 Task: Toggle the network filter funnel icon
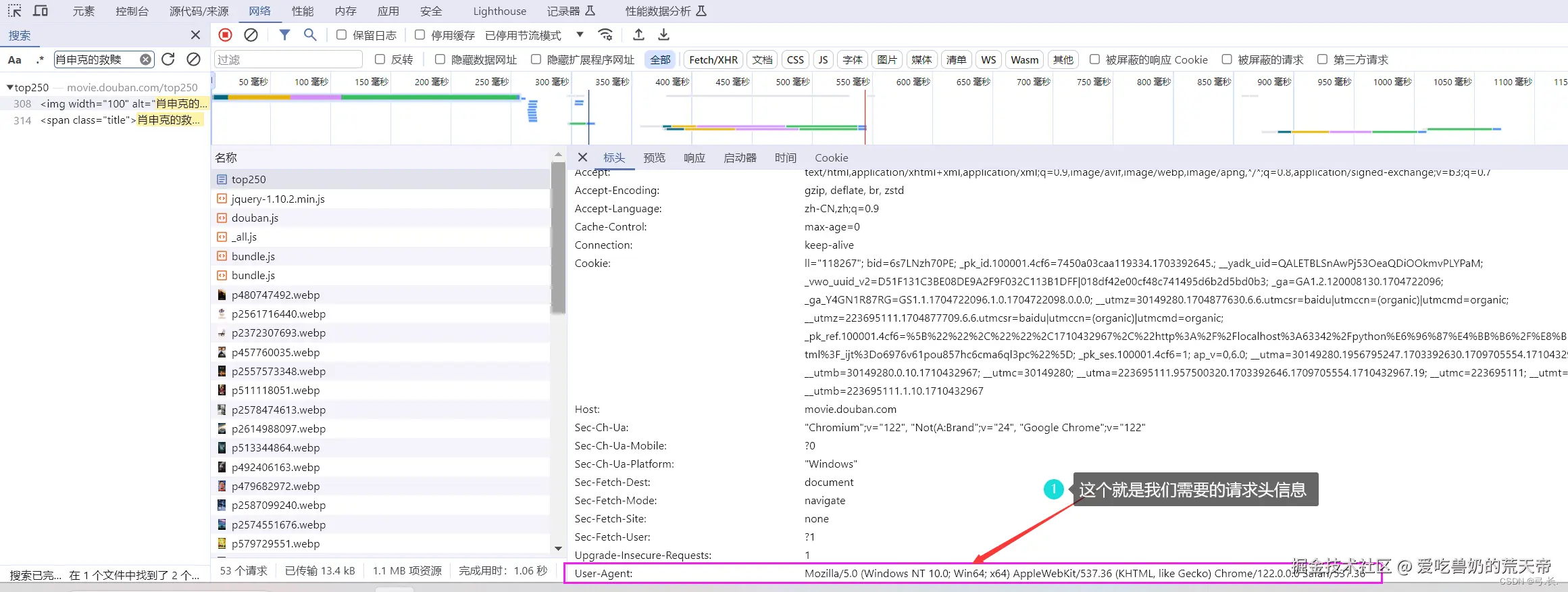[284, 34]
